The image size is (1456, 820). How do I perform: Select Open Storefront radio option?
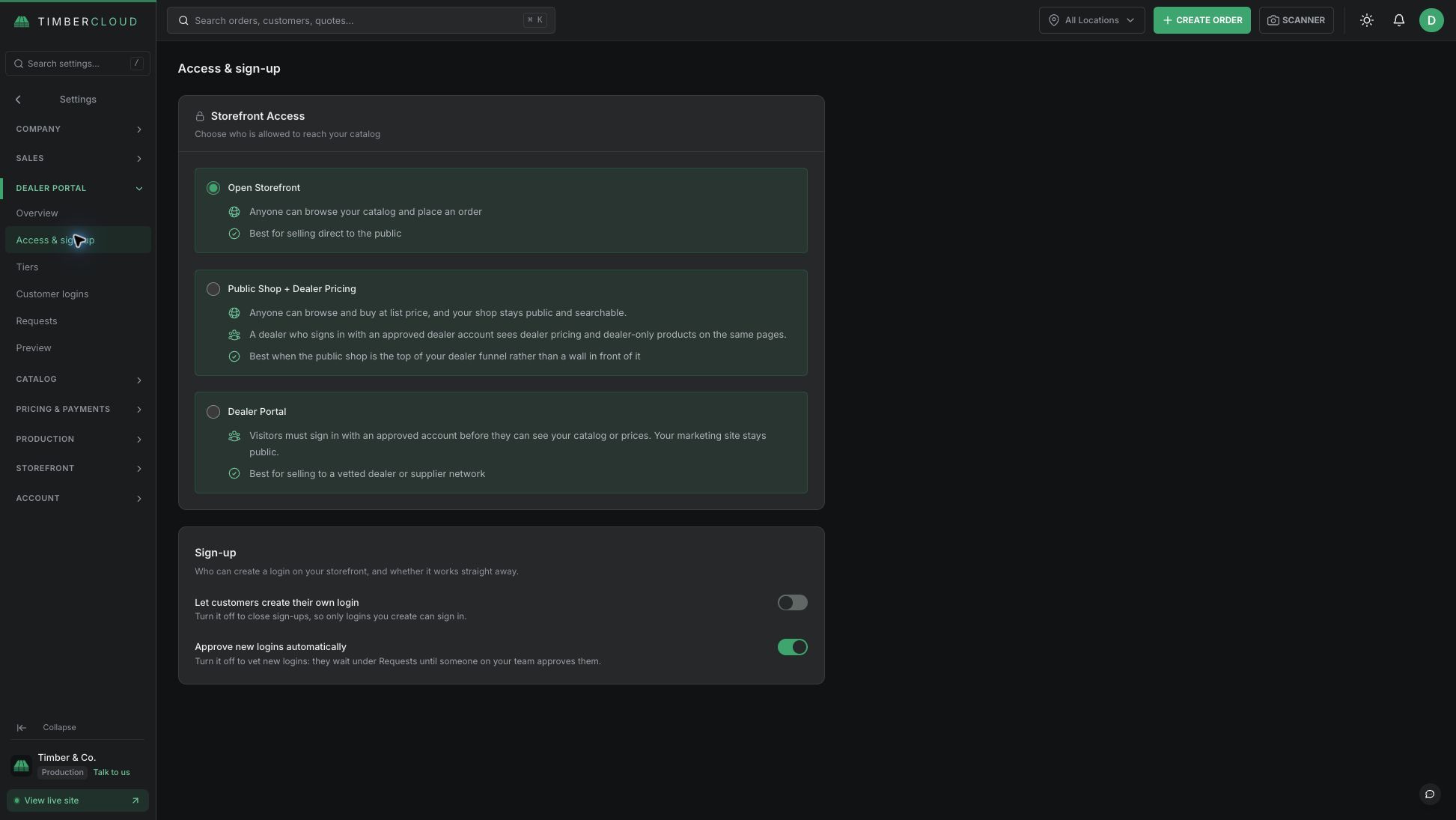(213, 188)
